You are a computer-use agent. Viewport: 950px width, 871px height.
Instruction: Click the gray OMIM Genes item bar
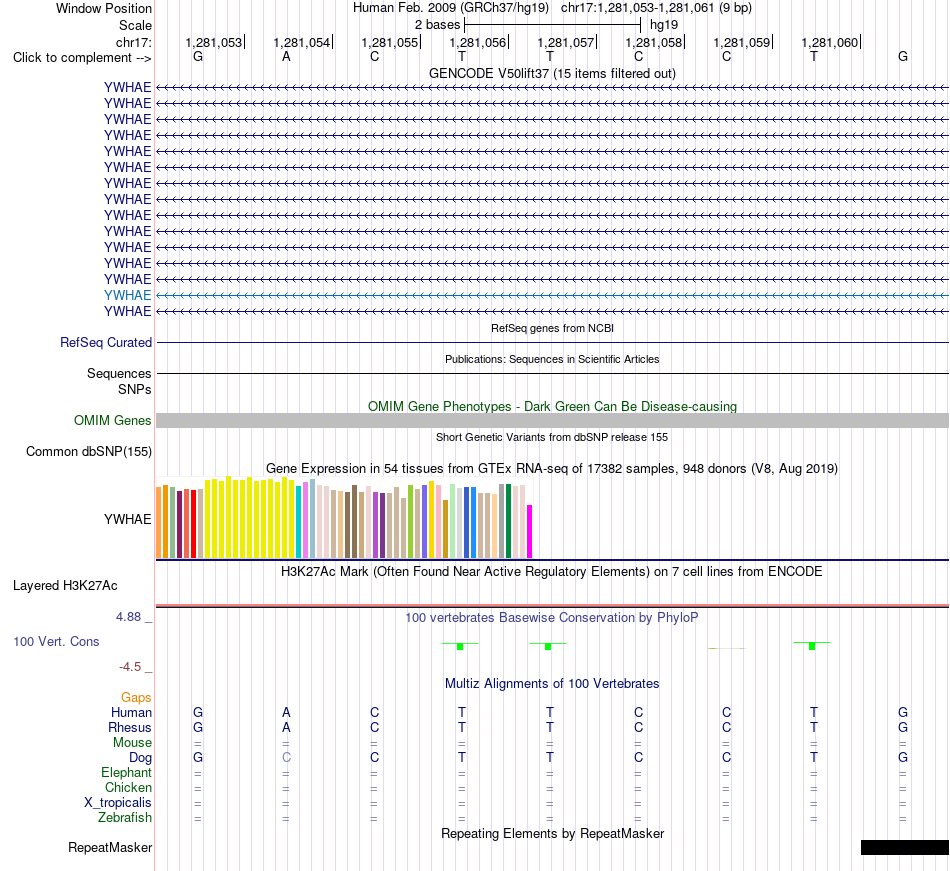point(552,420)
